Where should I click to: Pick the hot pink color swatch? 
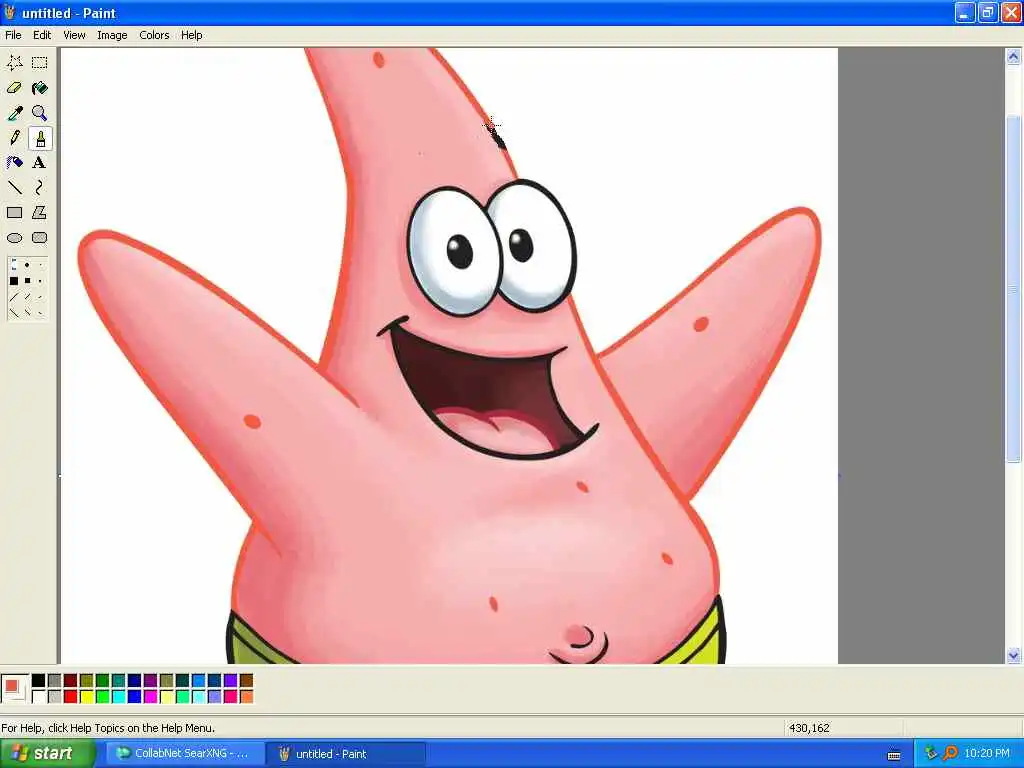pos(231,697)
